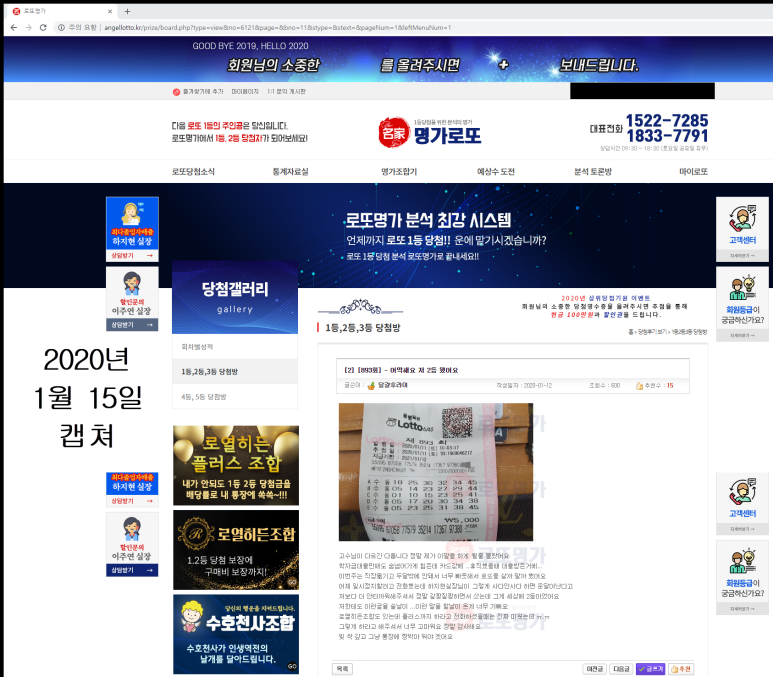Click upper 이주연 실장 consultant icon
Viewport: 773px width, 677px height.
click(132, 284)
